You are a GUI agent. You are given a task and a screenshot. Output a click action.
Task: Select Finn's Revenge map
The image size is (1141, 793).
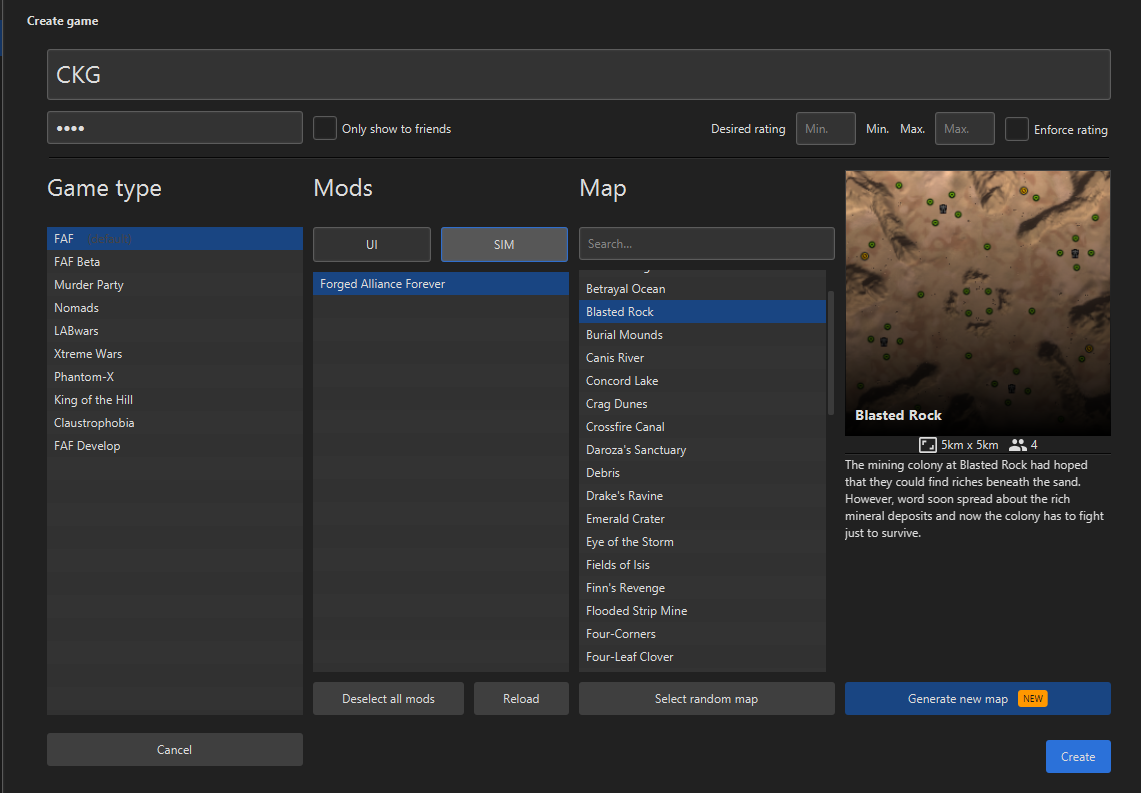click(702, 588)
